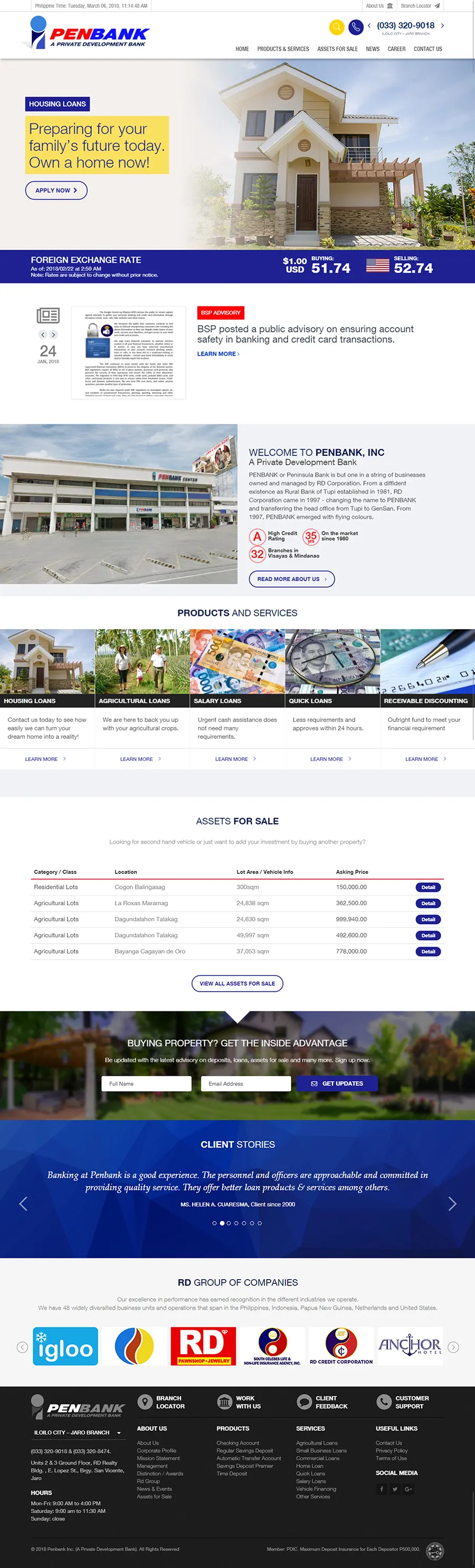The height and width of the screenshot is (1568, 475).
Task: Learn more about Agricultural Loans
Action: pos(140,759)
